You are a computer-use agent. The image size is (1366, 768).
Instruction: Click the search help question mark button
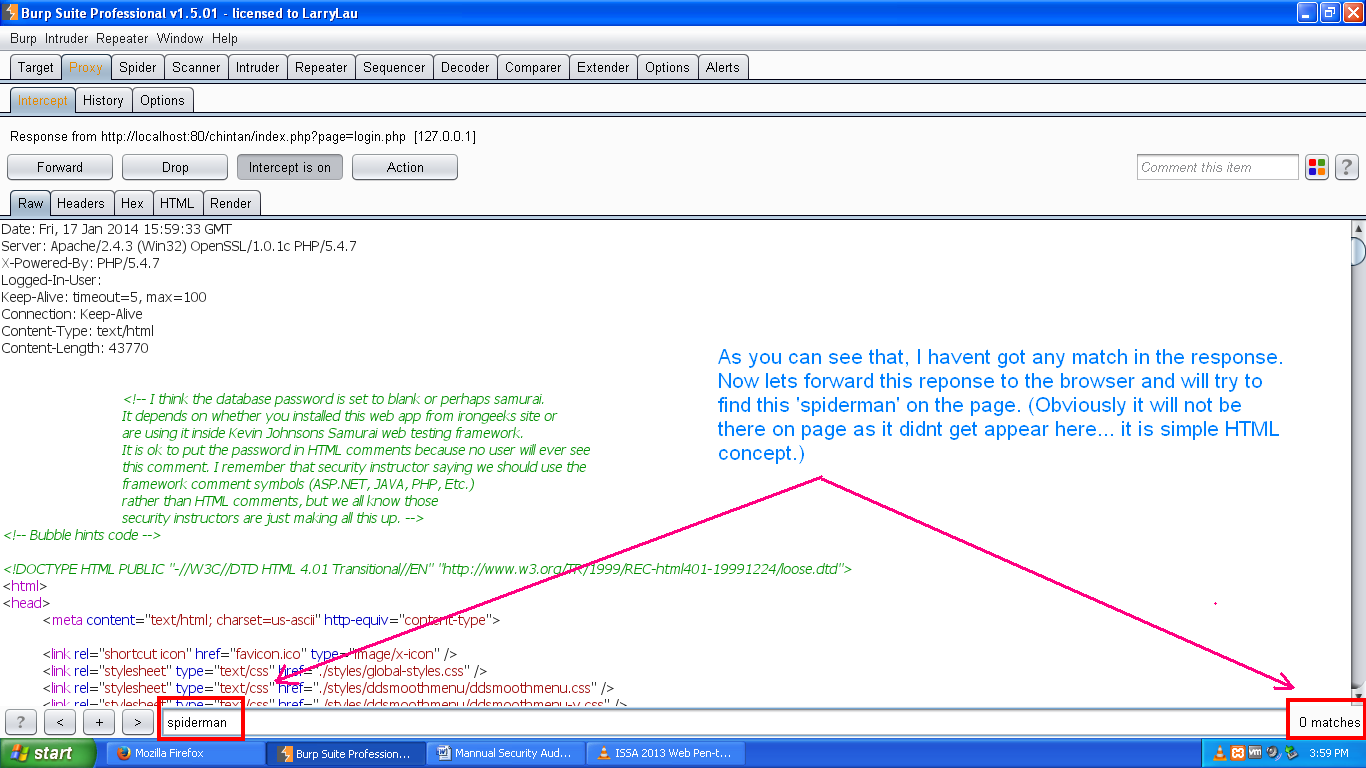[x=21, y=722]
